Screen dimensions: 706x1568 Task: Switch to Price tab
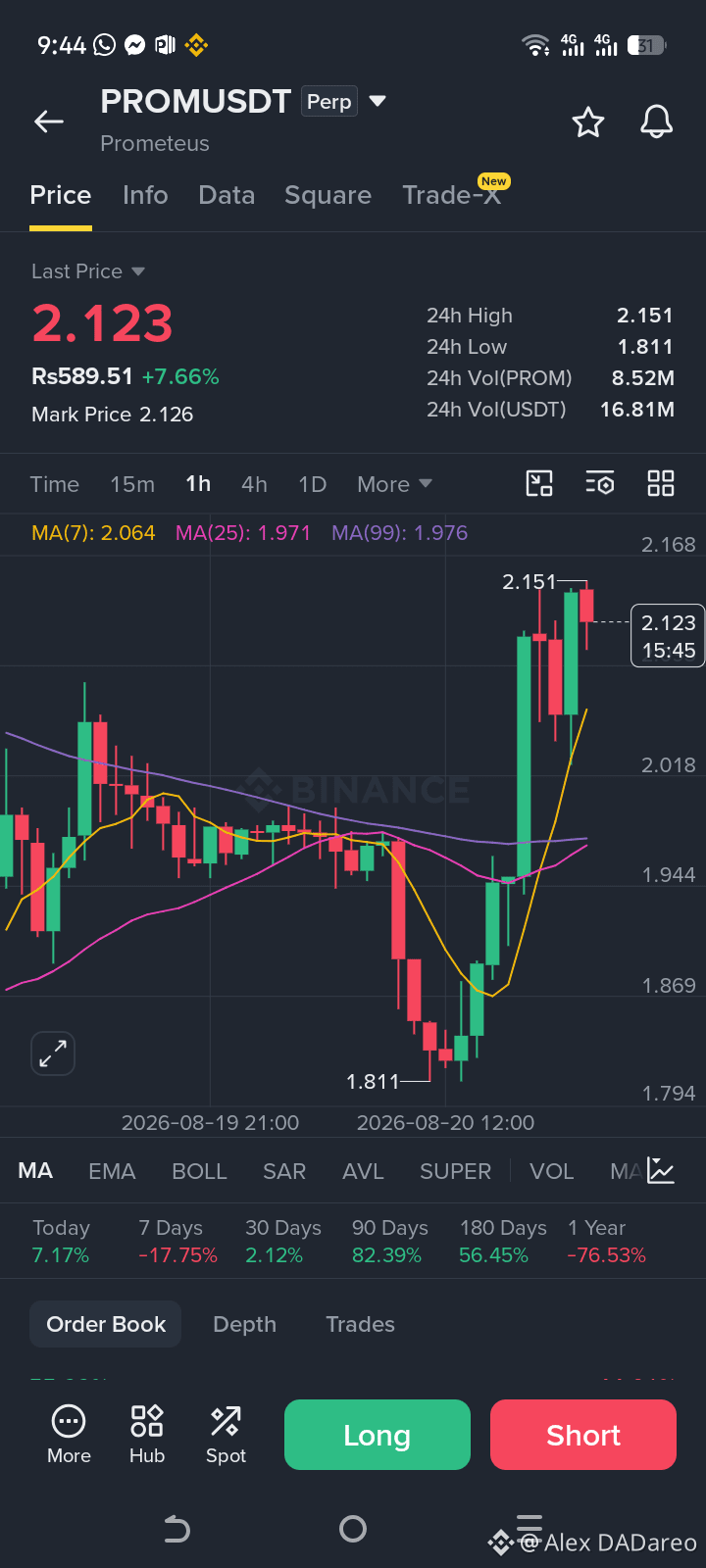click(x=61, y=195)
